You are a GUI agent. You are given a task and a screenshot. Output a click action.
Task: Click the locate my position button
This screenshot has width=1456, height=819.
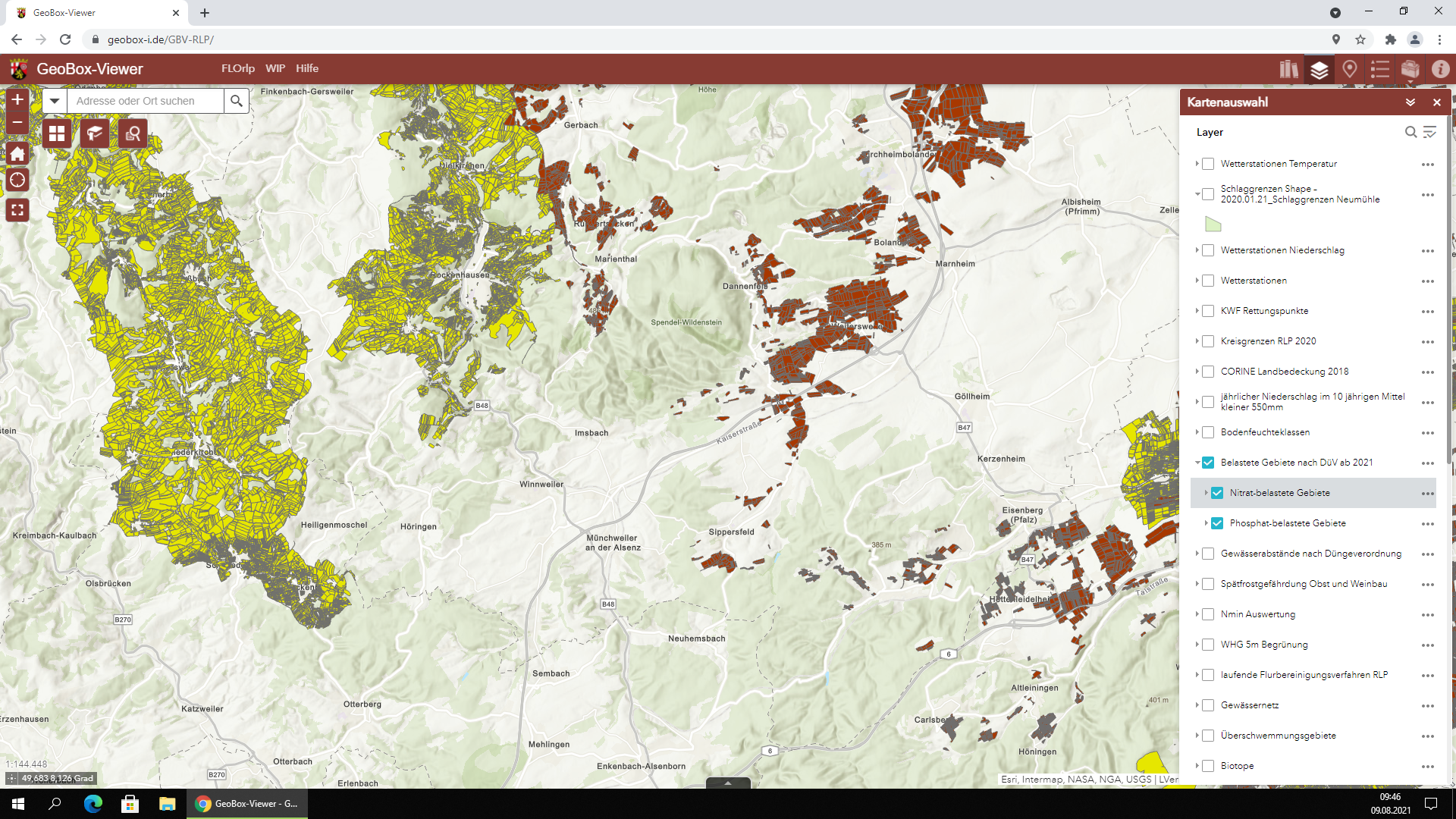click(x=17, y=180)
